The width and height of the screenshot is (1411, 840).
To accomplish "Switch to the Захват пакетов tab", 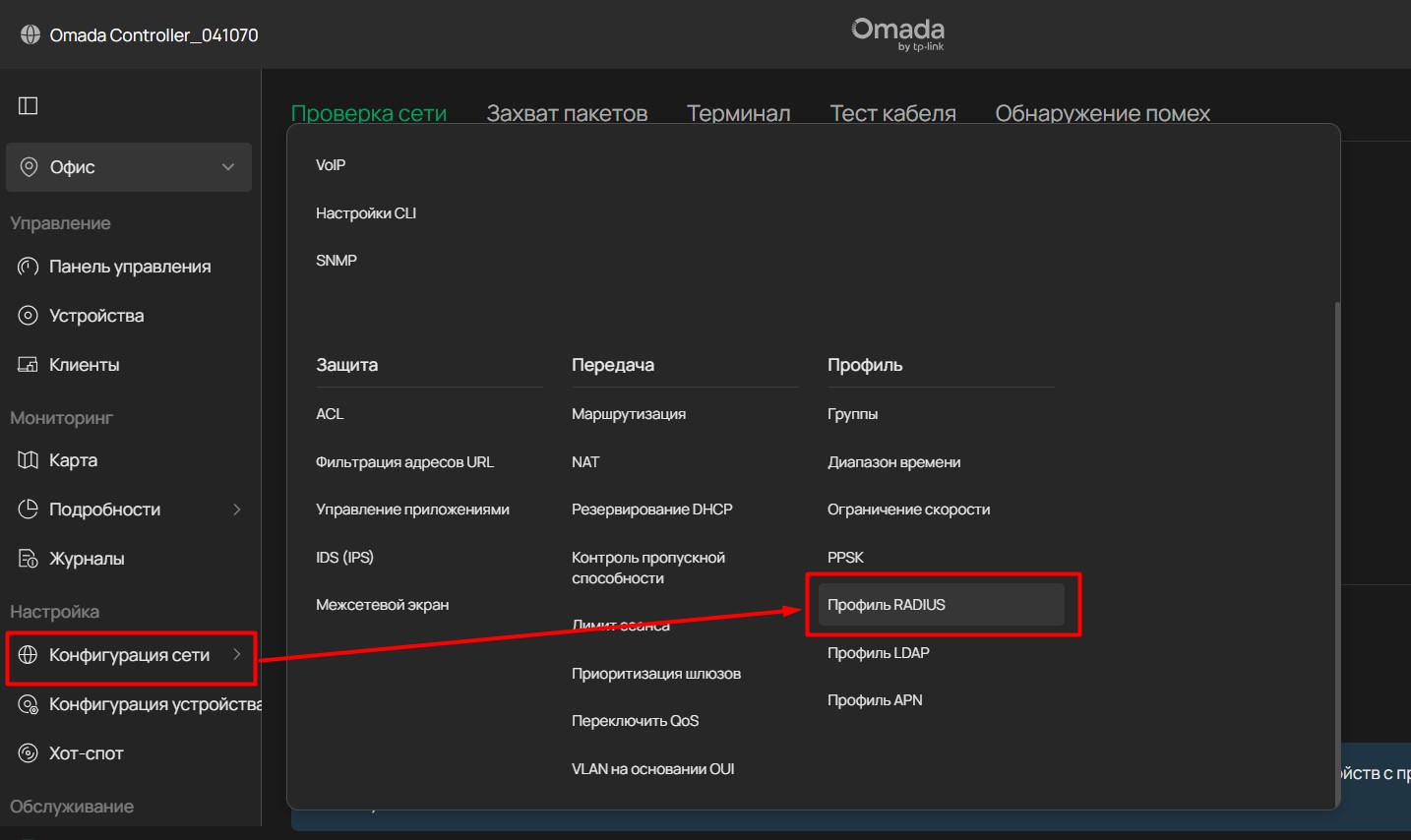I will click(x=567, y=113).
